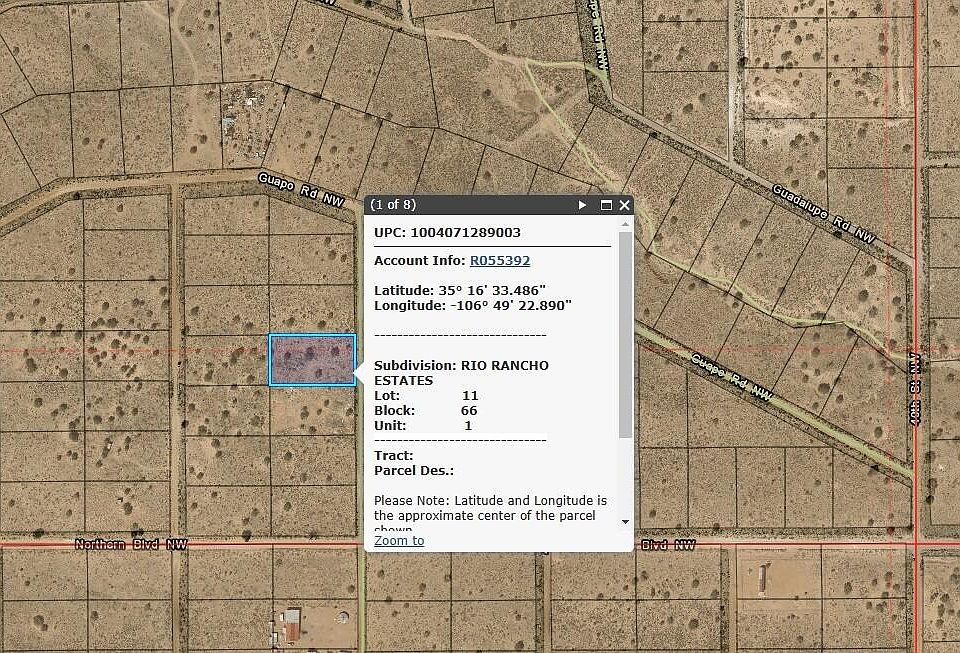Click popup scrollbar down arrow
Image resolution: width=960 pixels, height=653 pixels.
tap(626, 521)
